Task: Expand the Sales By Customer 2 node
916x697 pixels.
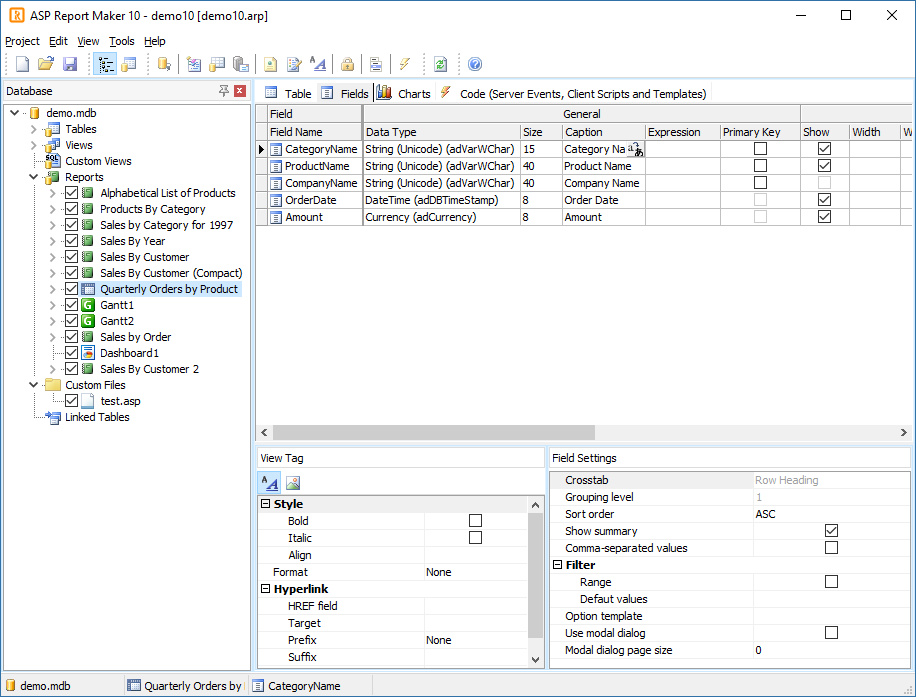Action: click(53, 369)
